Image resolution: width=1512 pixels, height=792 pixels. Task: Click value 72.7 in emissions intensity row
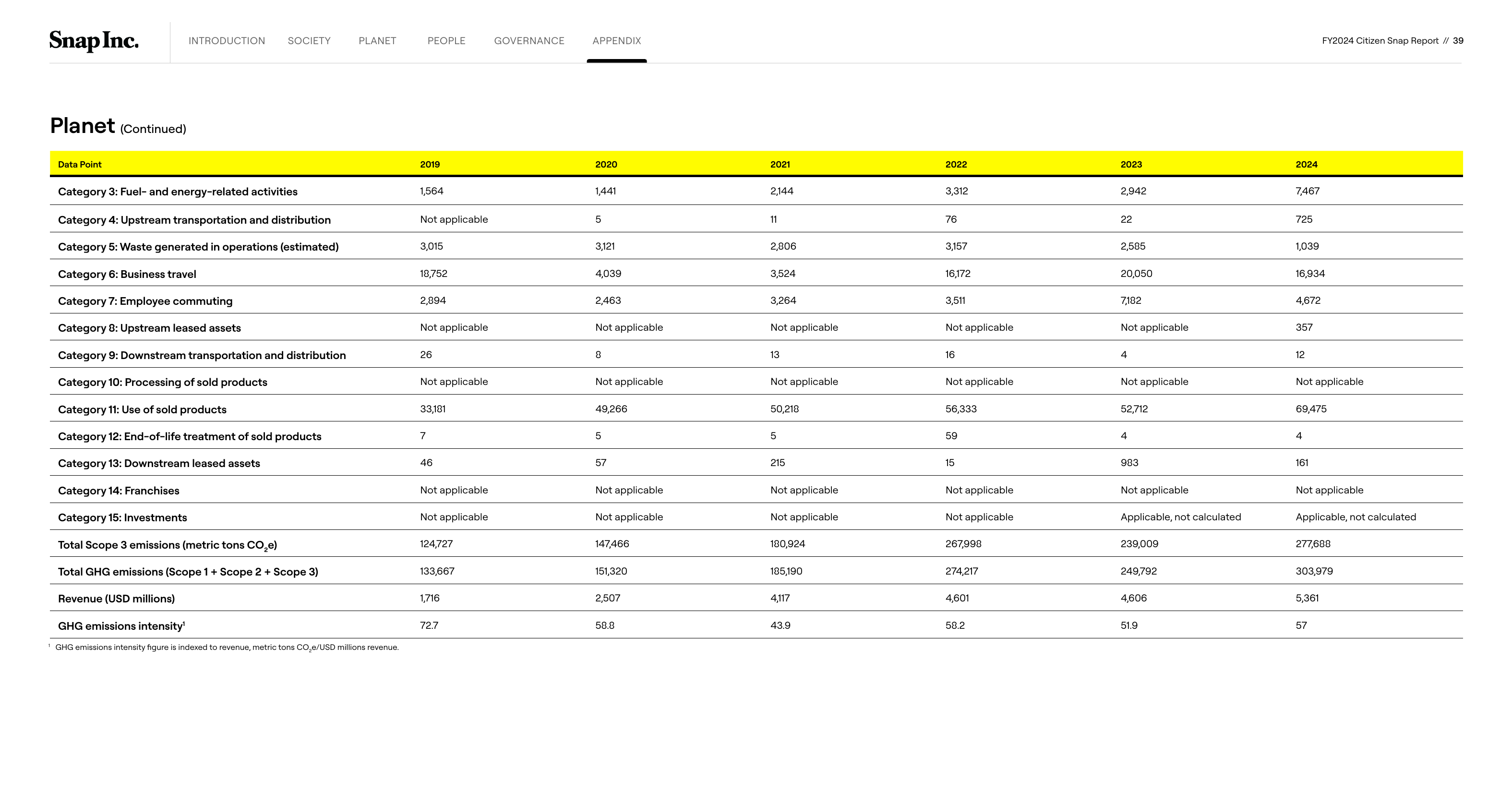click(429, 626)
